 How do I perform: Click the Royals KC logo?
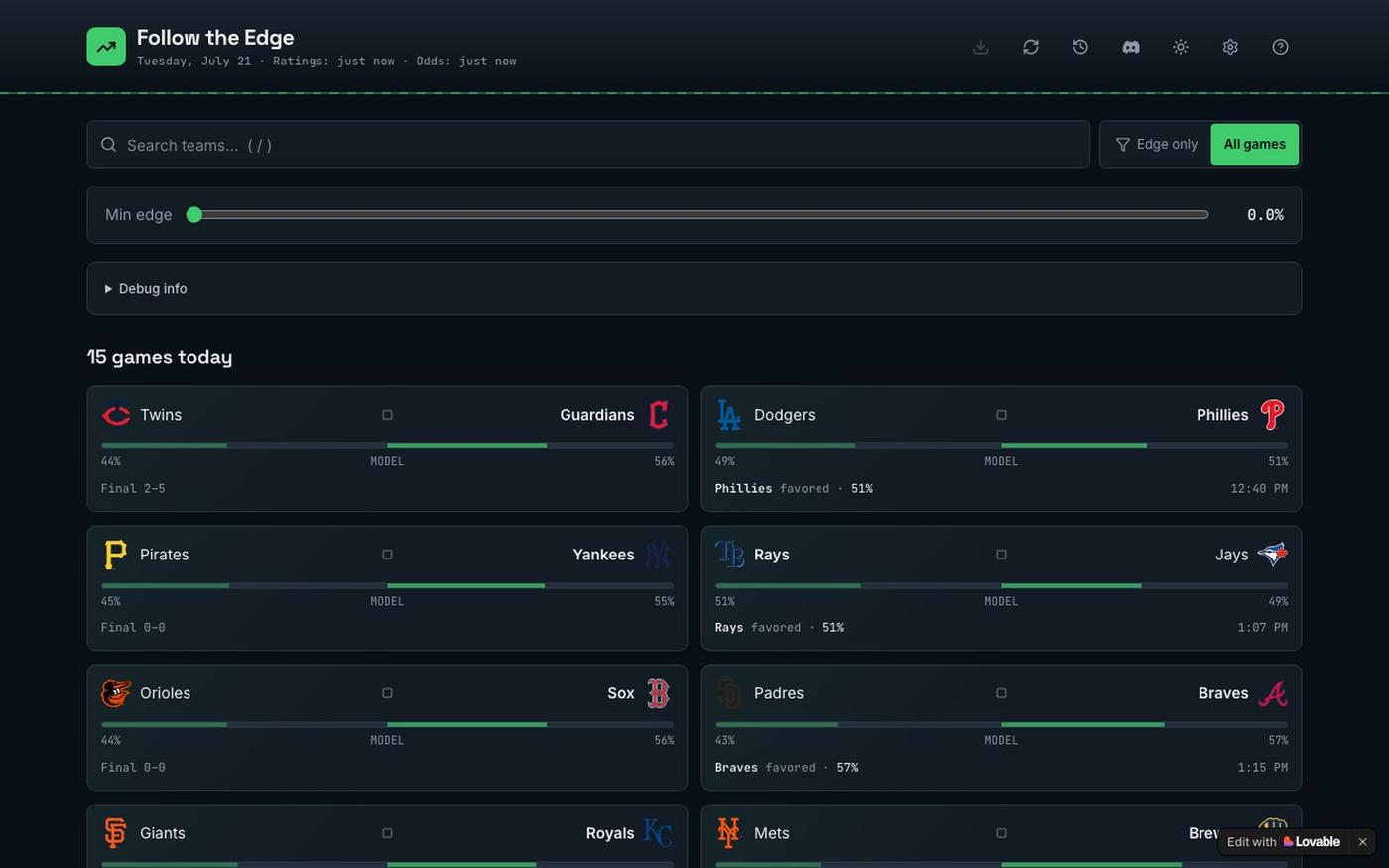658,833
